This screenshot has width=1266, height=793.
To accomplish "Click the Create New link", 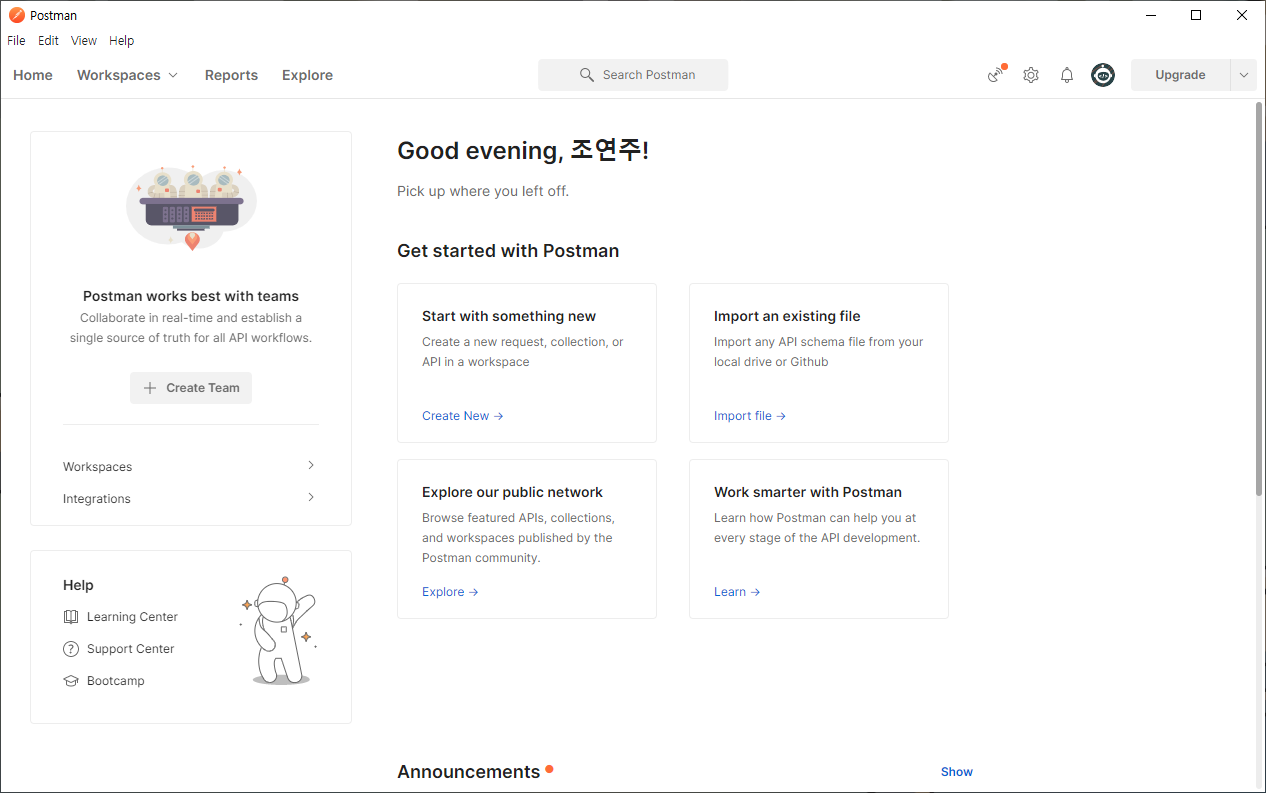I will click(462, 416).
